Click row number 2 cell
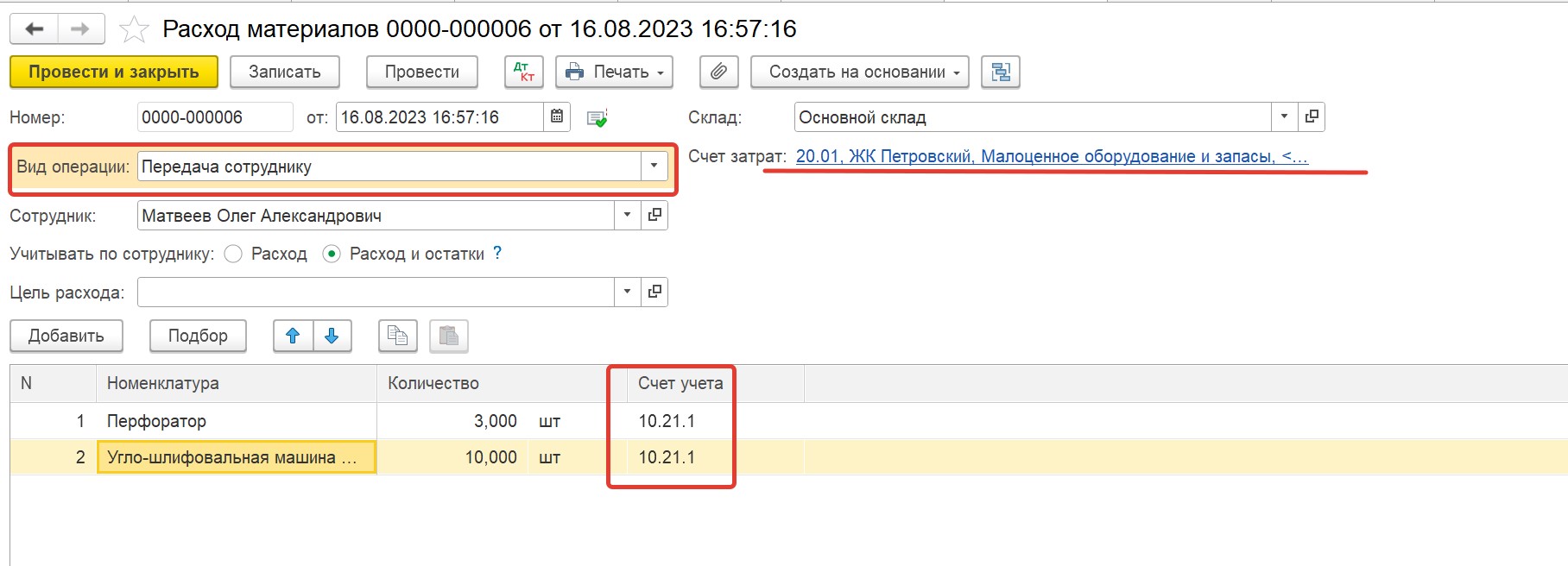The image size is (1568, 566). [x=54, y=457]
